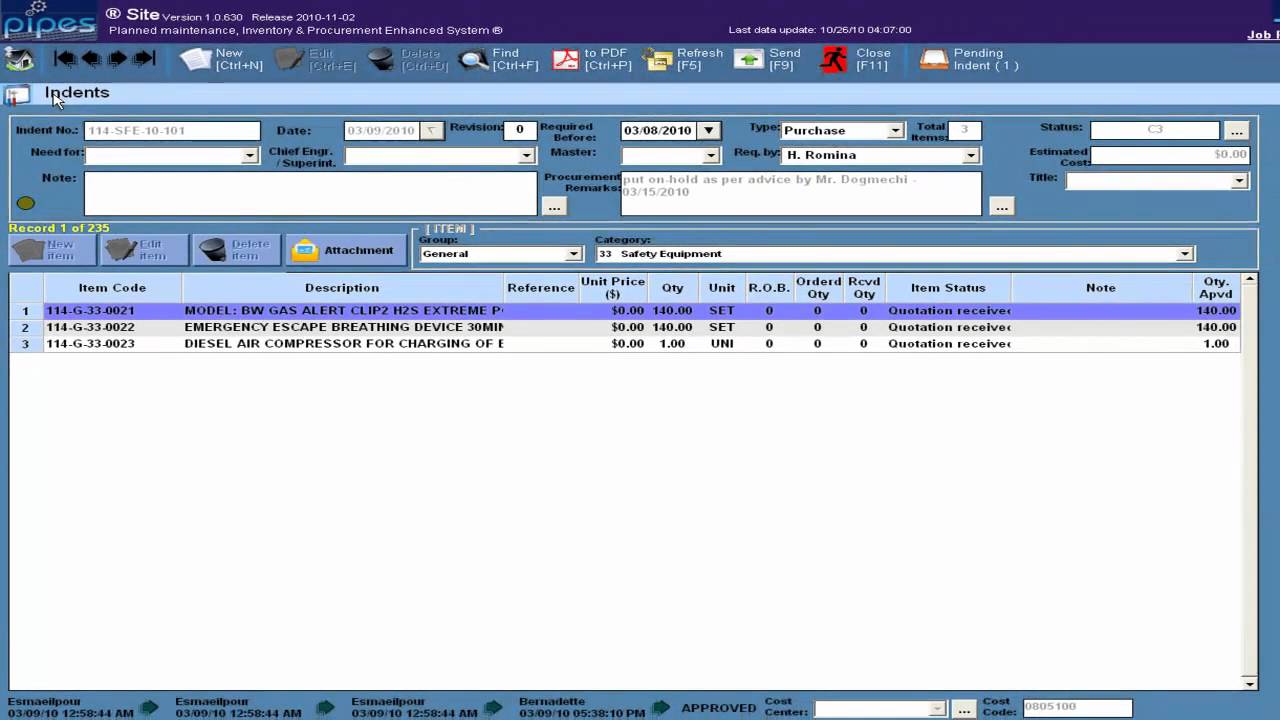Click the Procurement Remarks text box
The height and width of the screenshot is (720, 1280).
tap(801, 194)
